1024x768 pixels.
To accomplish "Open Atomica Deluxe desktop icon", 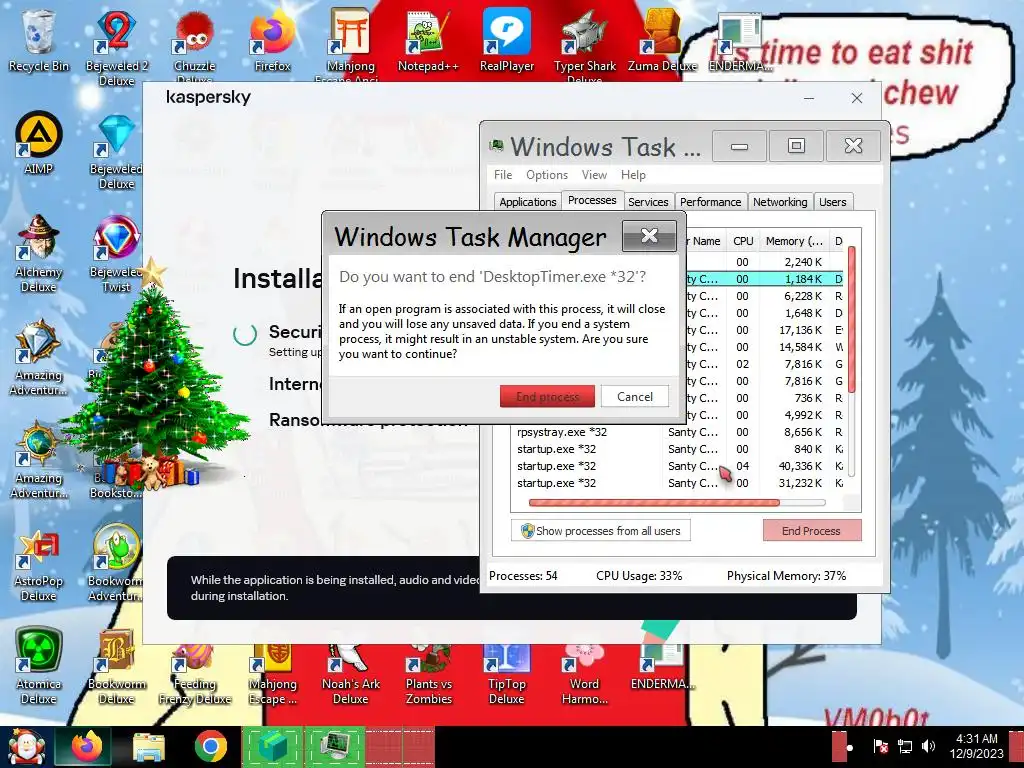I will (x=39, y=666).
